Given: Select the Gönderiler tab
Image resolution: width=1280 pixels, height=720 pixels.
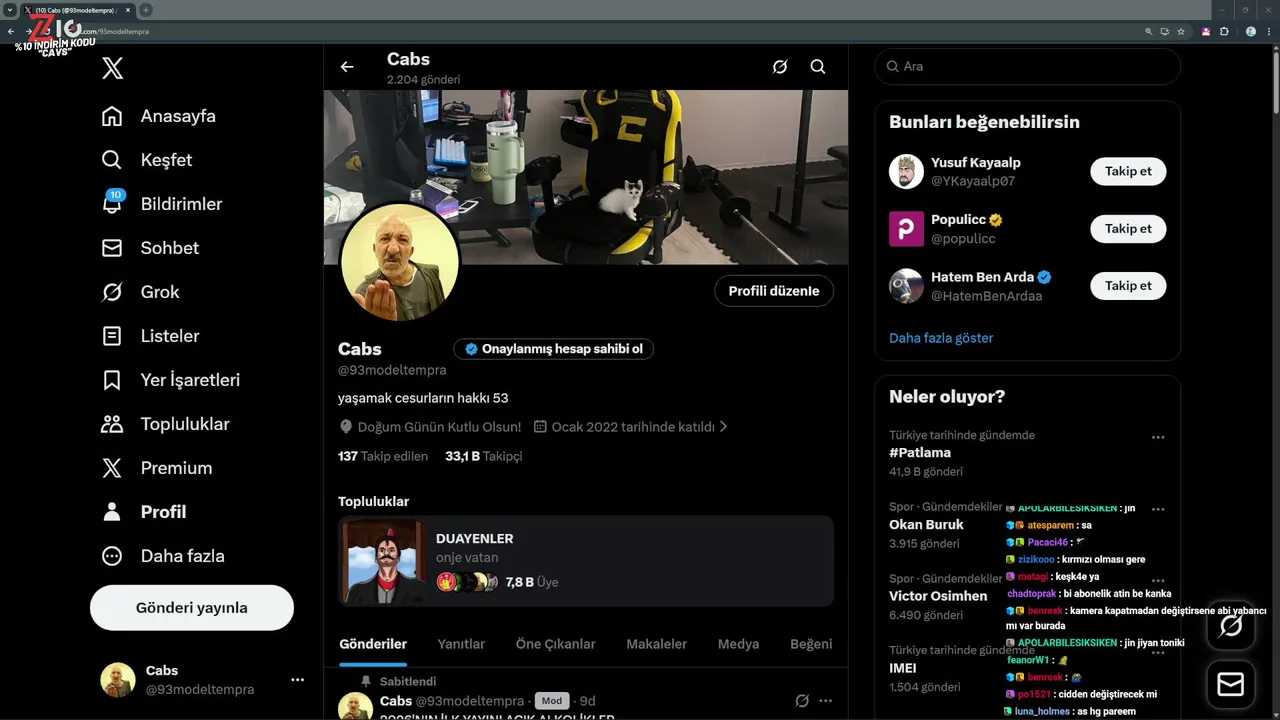Looking at the screenshot, I should 373,644.
